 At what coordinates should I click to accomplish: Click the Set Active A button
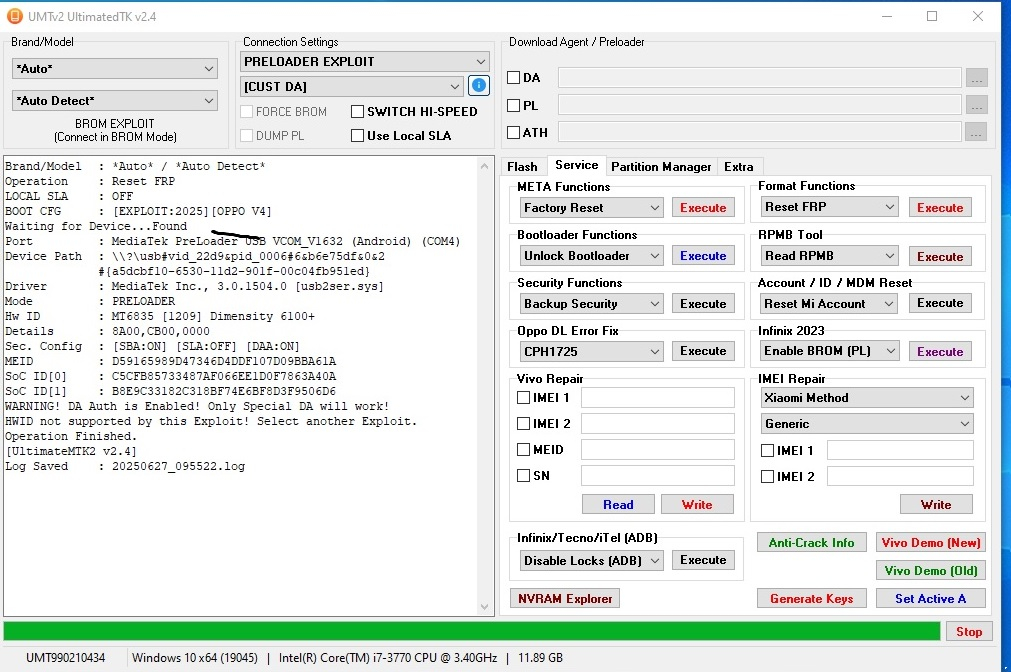[930, 598]
